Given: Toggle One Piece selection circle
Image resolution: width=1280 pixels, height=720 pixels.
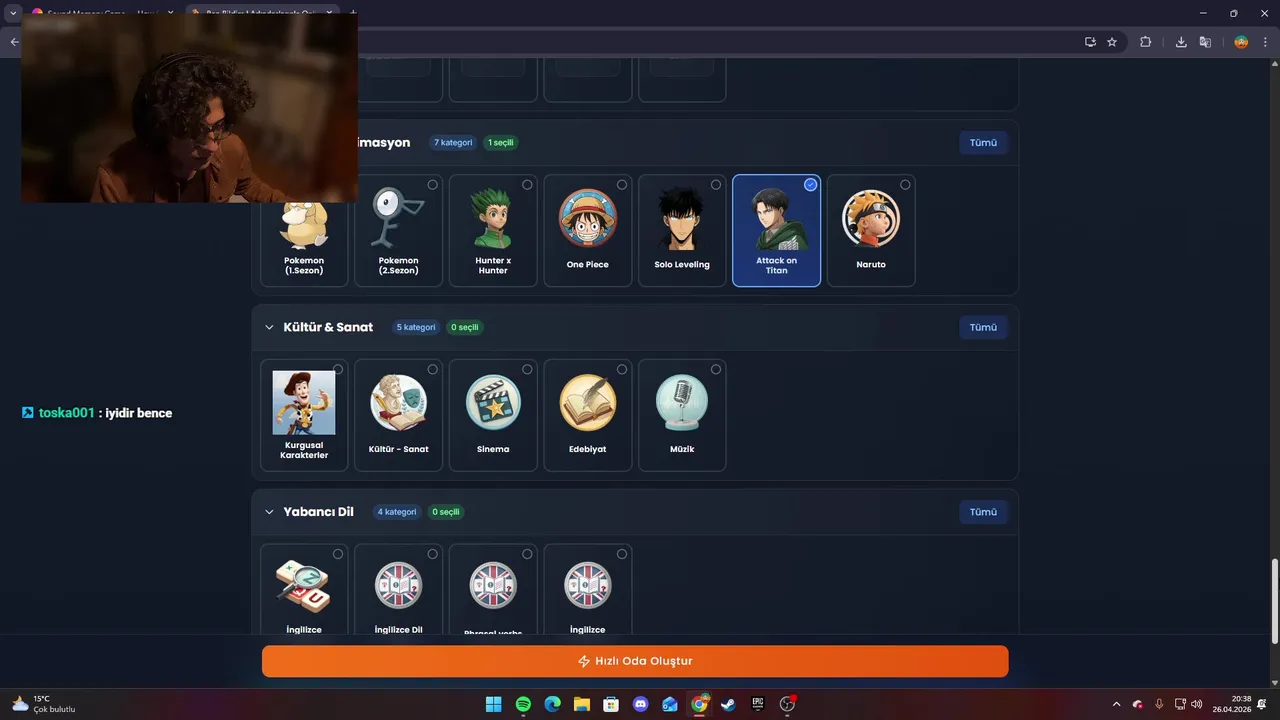Looking at the screenshot, I should 622,185.
